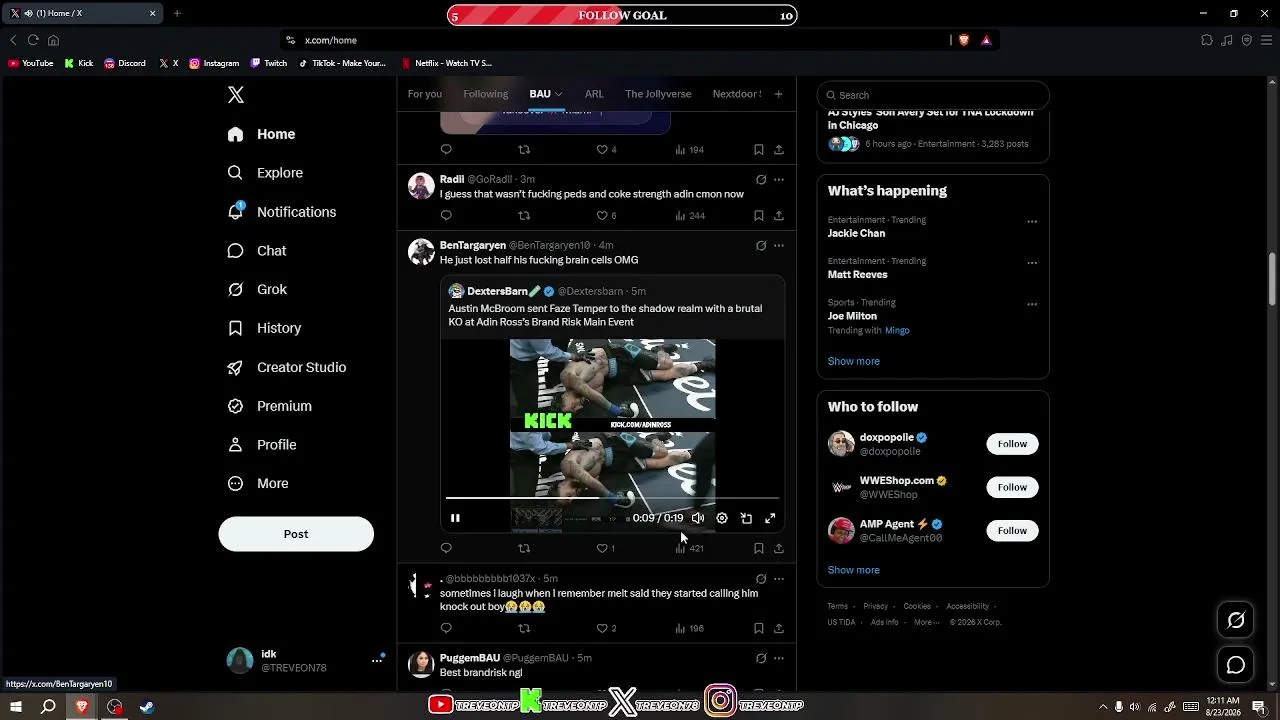Open Windows taskbar search
This screenshot has height=720, width=1280.
48,707
